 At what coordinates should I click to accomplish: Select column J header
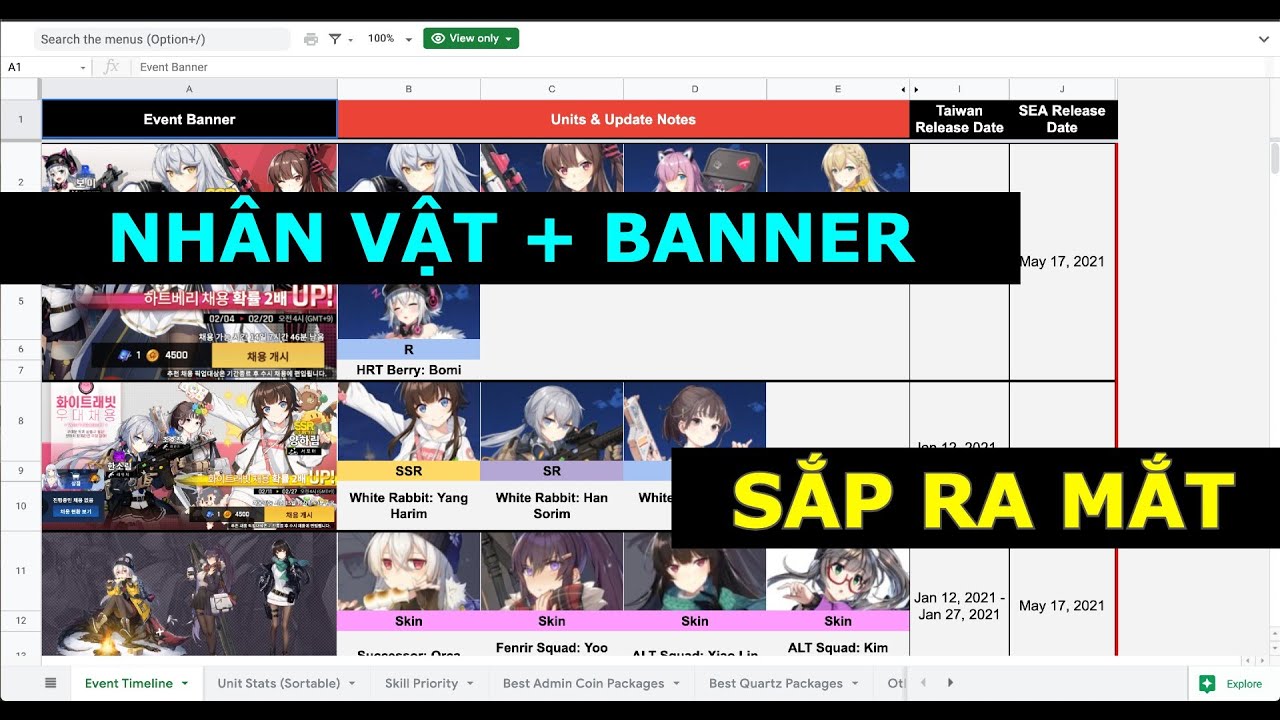tap(1062, 89)
